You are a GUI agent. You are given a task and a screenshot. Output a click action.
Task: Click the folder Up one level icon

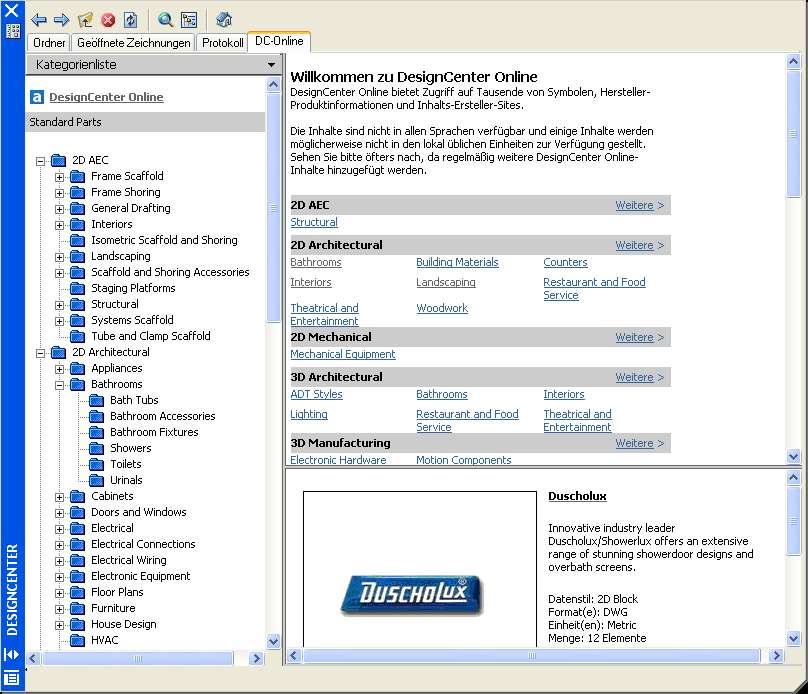85,20
